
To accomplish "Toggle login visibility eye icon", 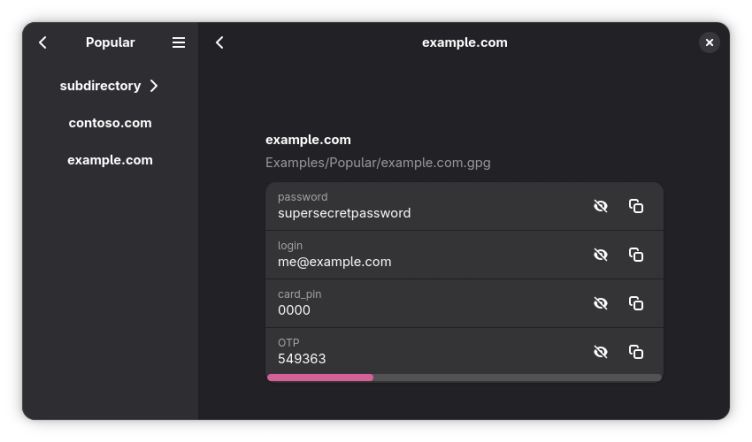I will pyautogui.click(x=600, y=255).
